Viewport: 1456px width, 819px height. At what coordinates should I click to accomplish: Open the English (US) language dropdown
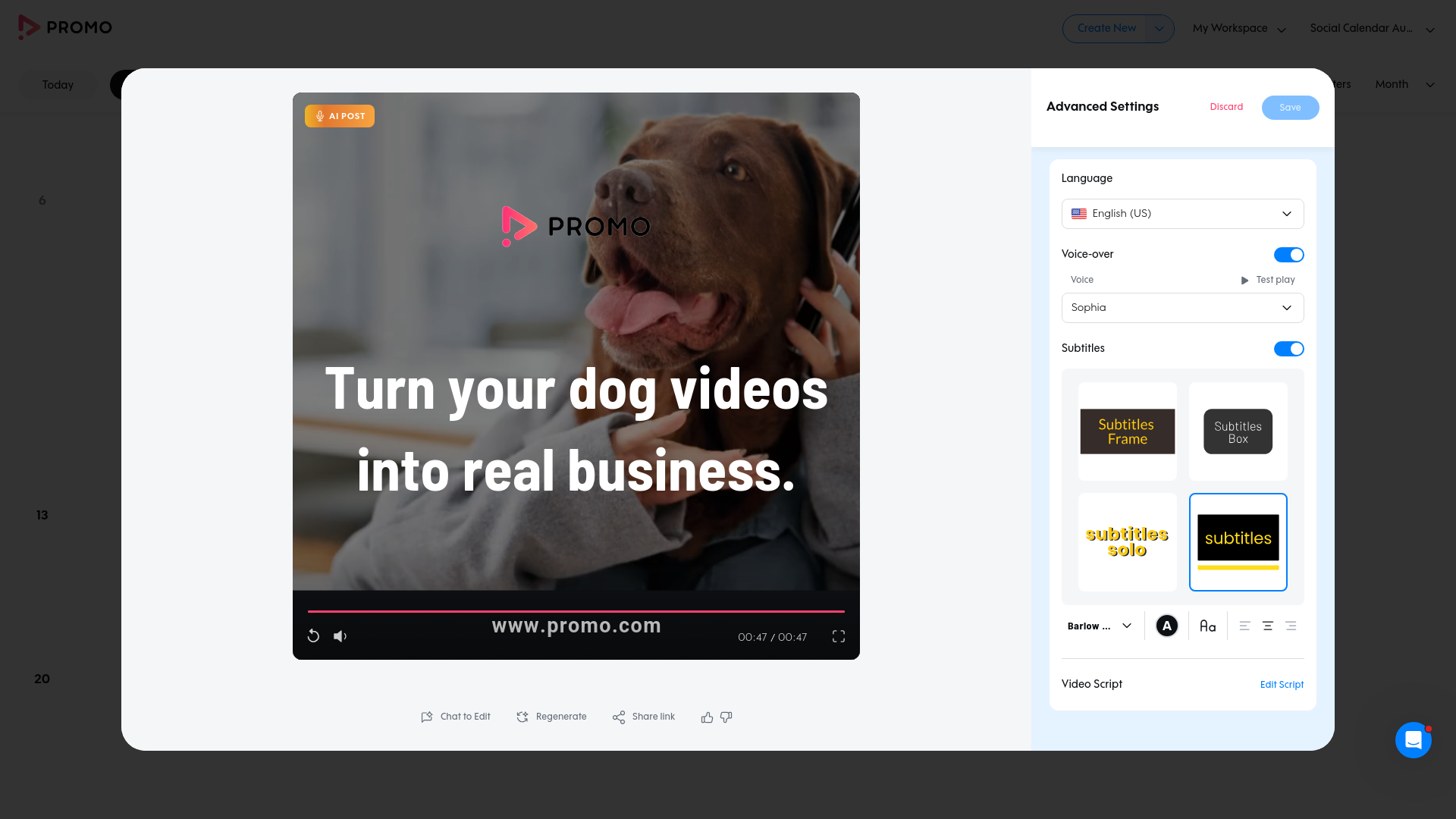(1182, 214)
